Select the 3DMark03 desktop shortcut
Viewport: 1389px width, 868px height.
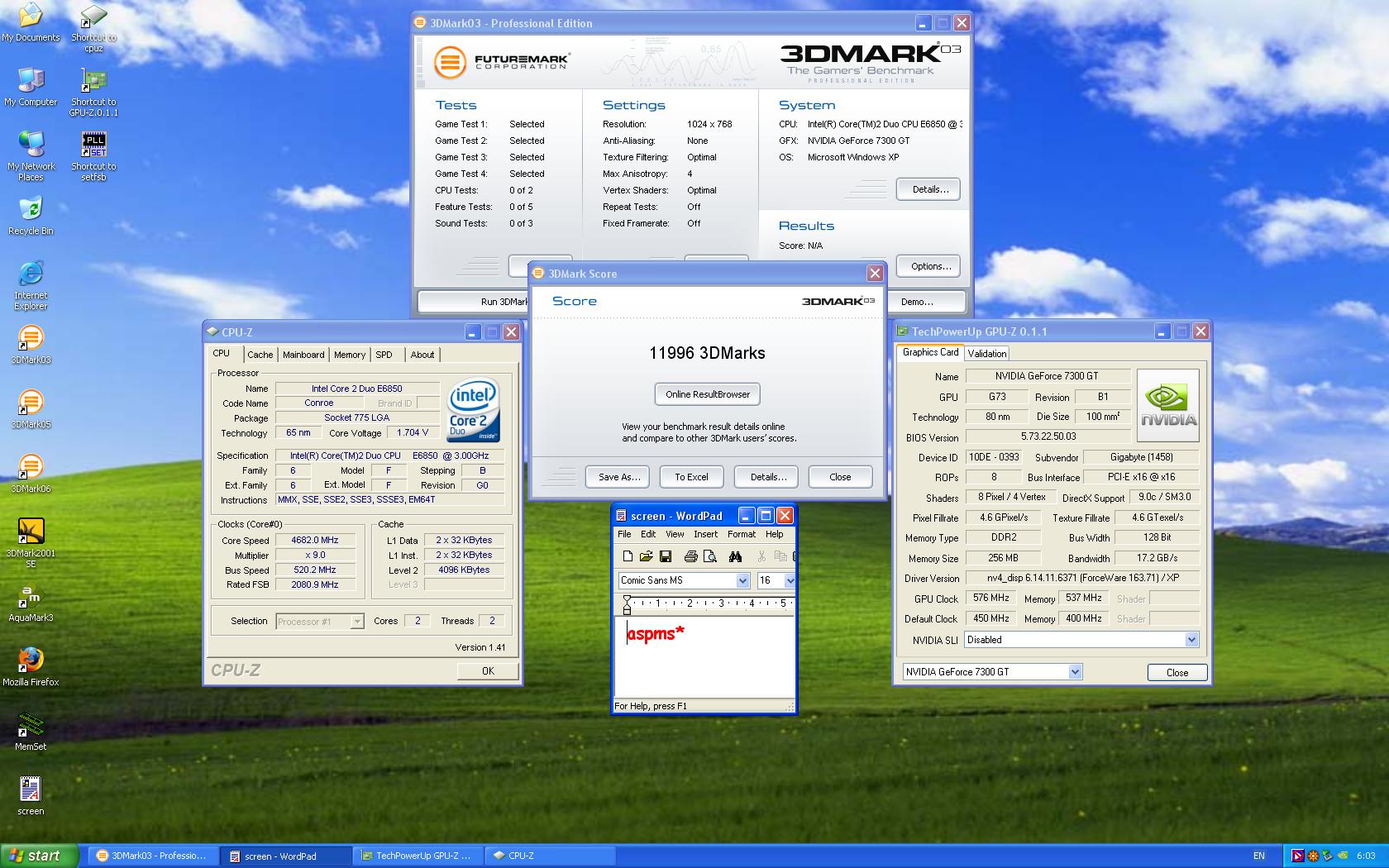click(x=31, y=345)
